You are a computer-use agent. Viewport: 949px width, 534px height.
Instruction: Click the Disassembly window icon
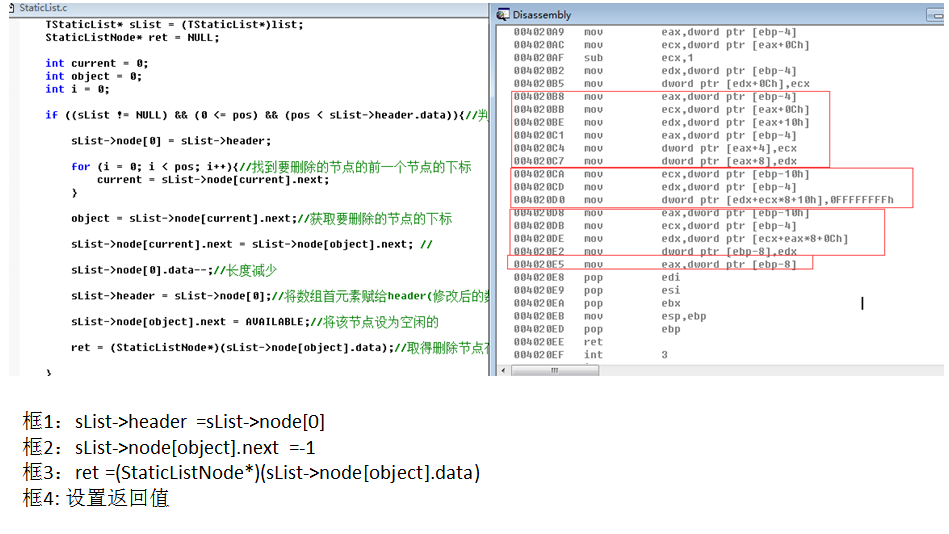pyautogui.click(x=502, y=15)
